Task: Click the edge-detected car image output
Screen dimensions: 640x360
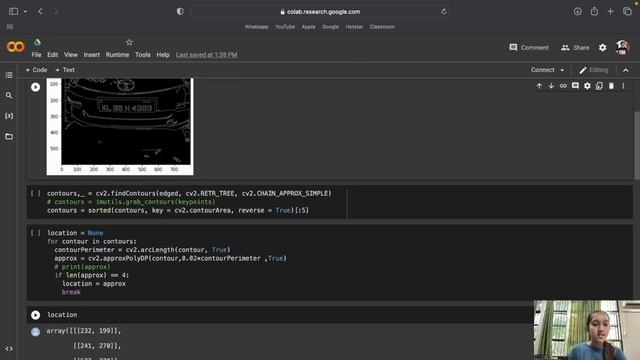Action: [x=120, y=127]
